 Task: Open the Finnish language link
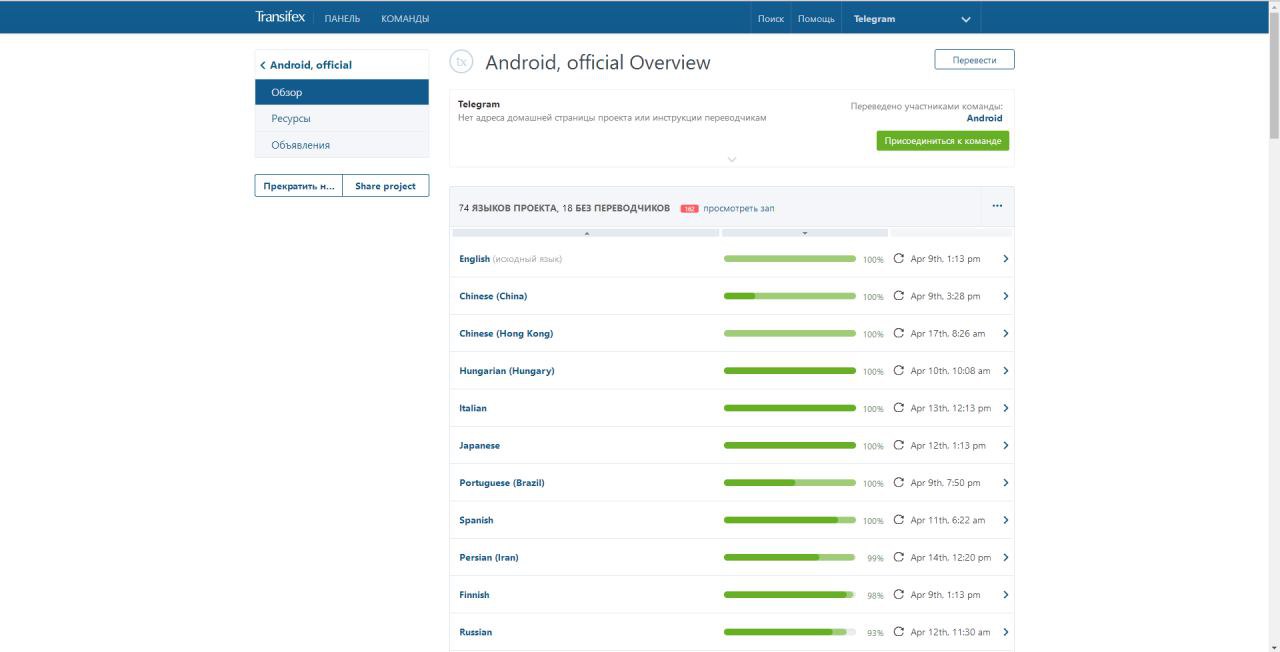[474, 595]
